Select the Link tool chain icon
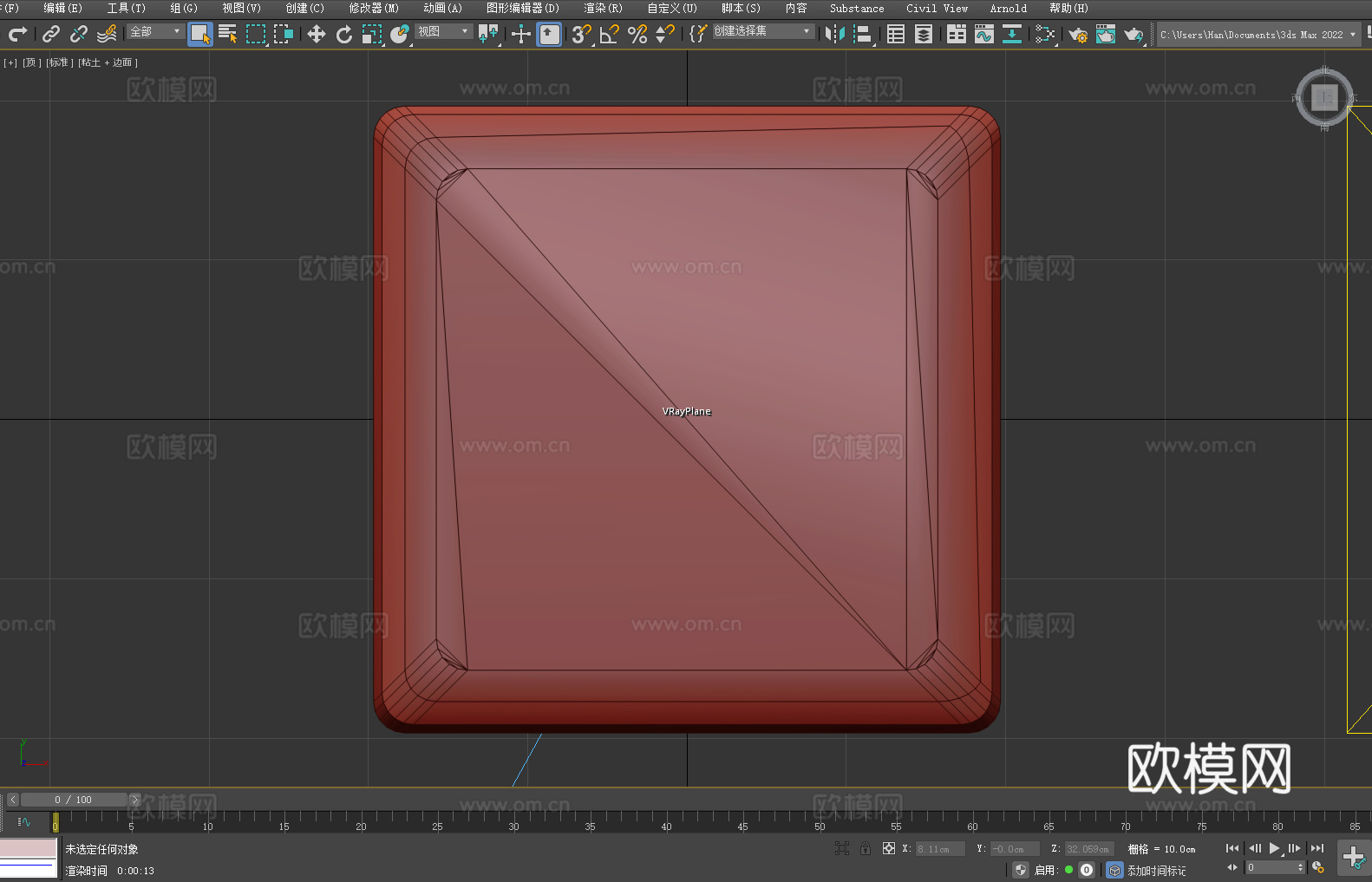This screenshot has height=882, width=1372. tap(51, 34)
